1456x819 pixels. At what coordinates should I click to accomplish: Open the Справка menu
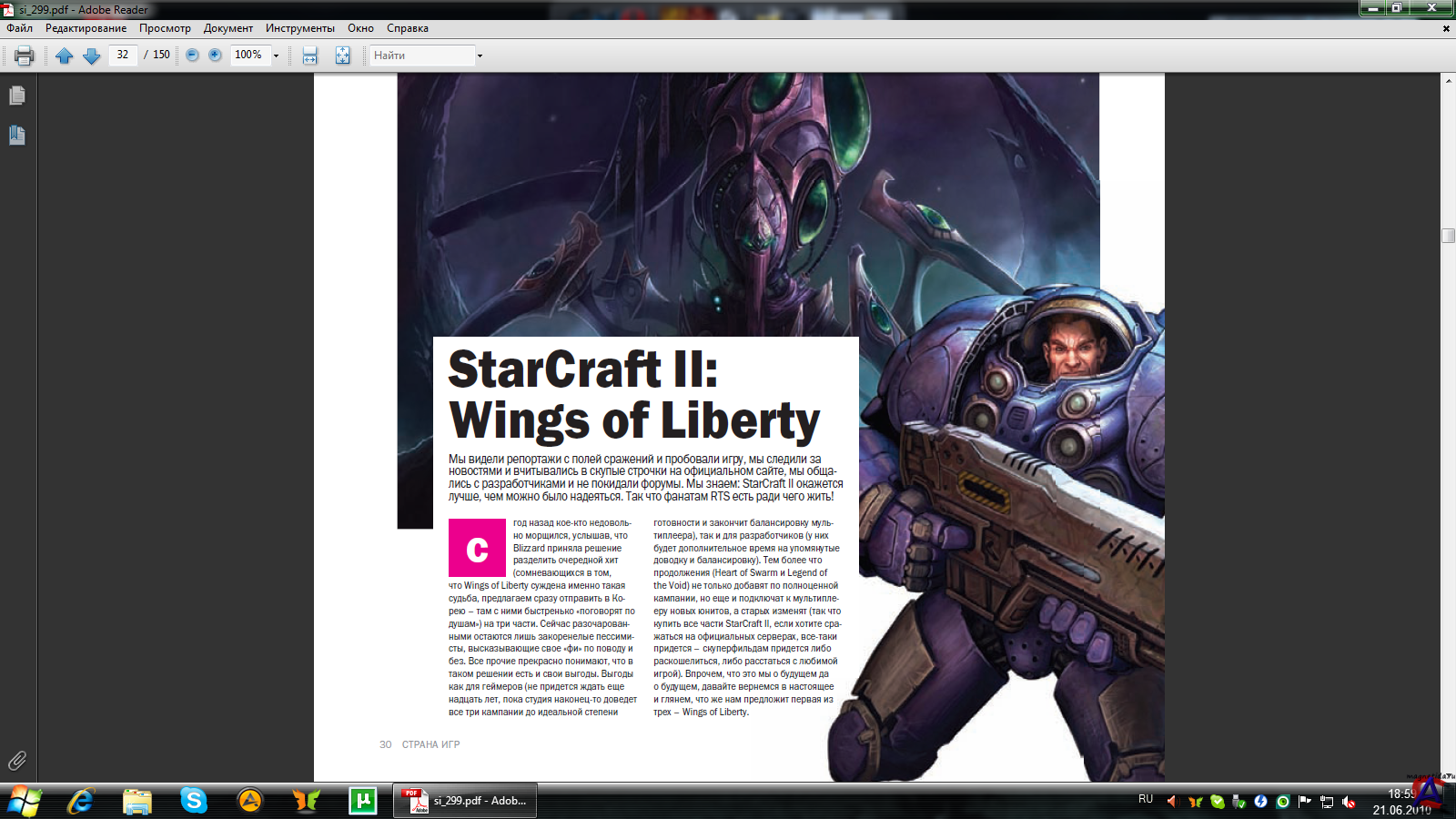(x=407, y=28)
